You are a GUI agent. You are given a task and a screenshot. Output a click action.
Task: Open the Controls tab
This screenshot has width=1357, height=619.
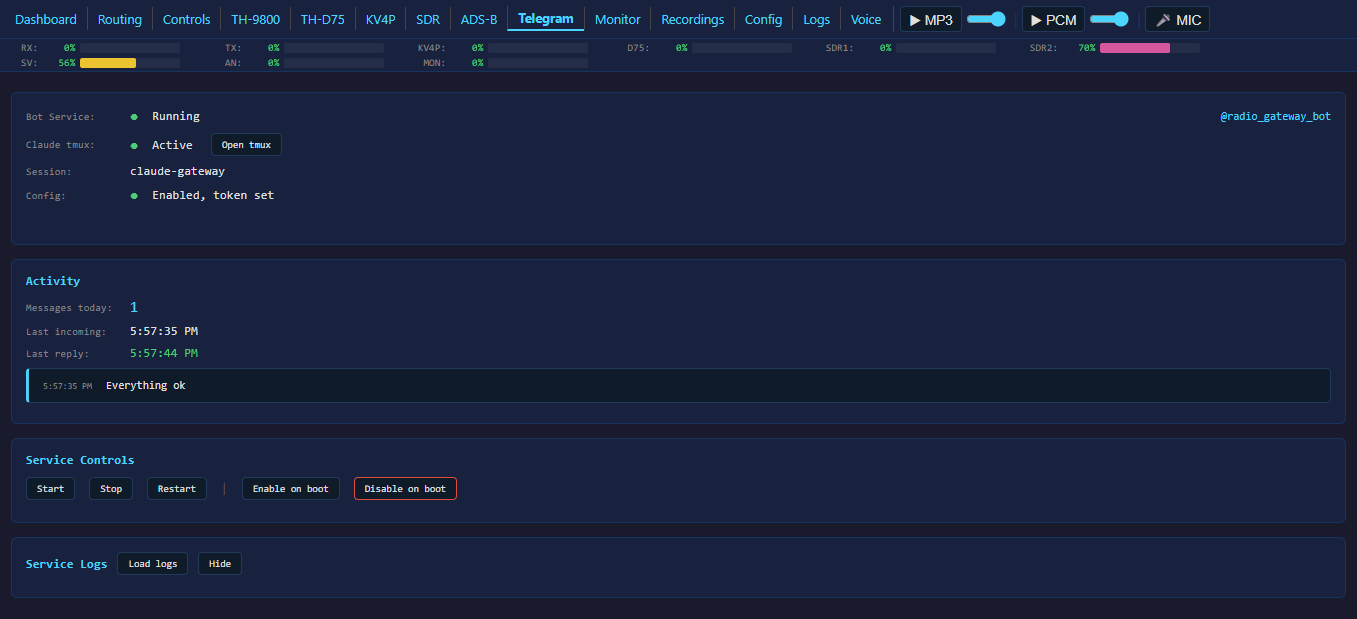[x=187, y=19]
